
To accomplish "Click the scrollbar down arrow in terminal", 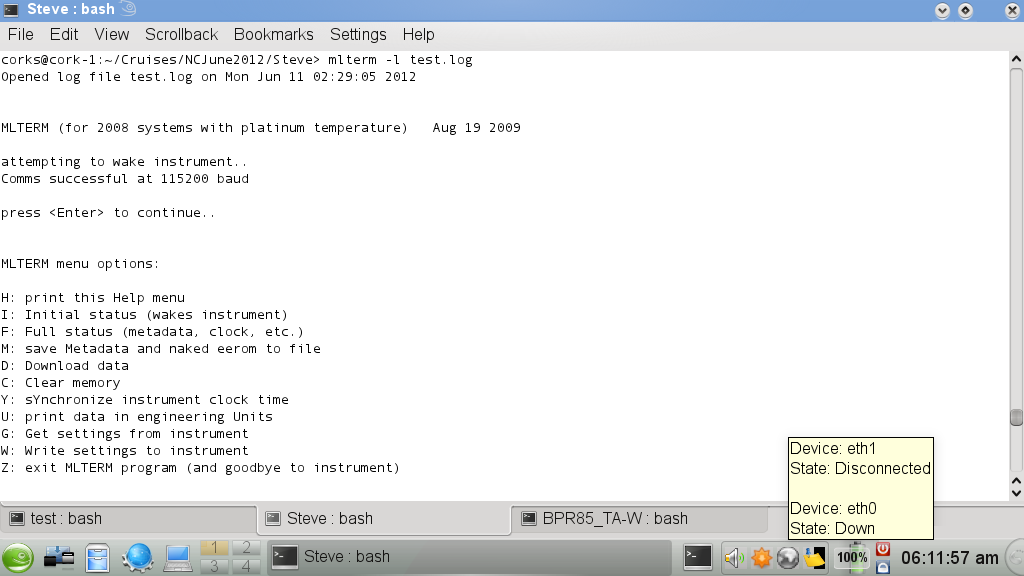I will coord(1014,491).
